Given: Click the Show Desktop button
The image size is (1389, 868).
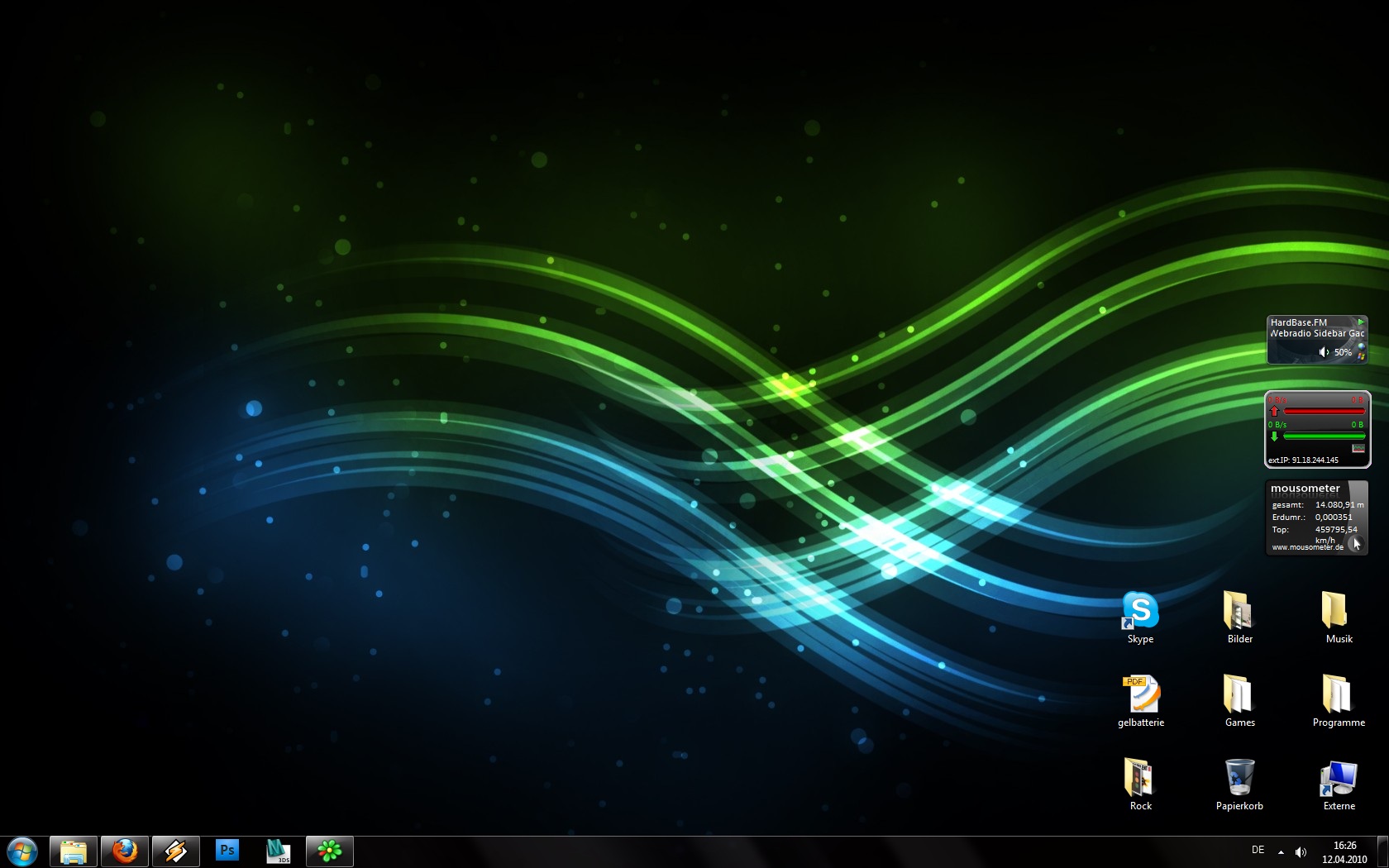Looking at the screenshot, I should click(x=1382, y=851).
